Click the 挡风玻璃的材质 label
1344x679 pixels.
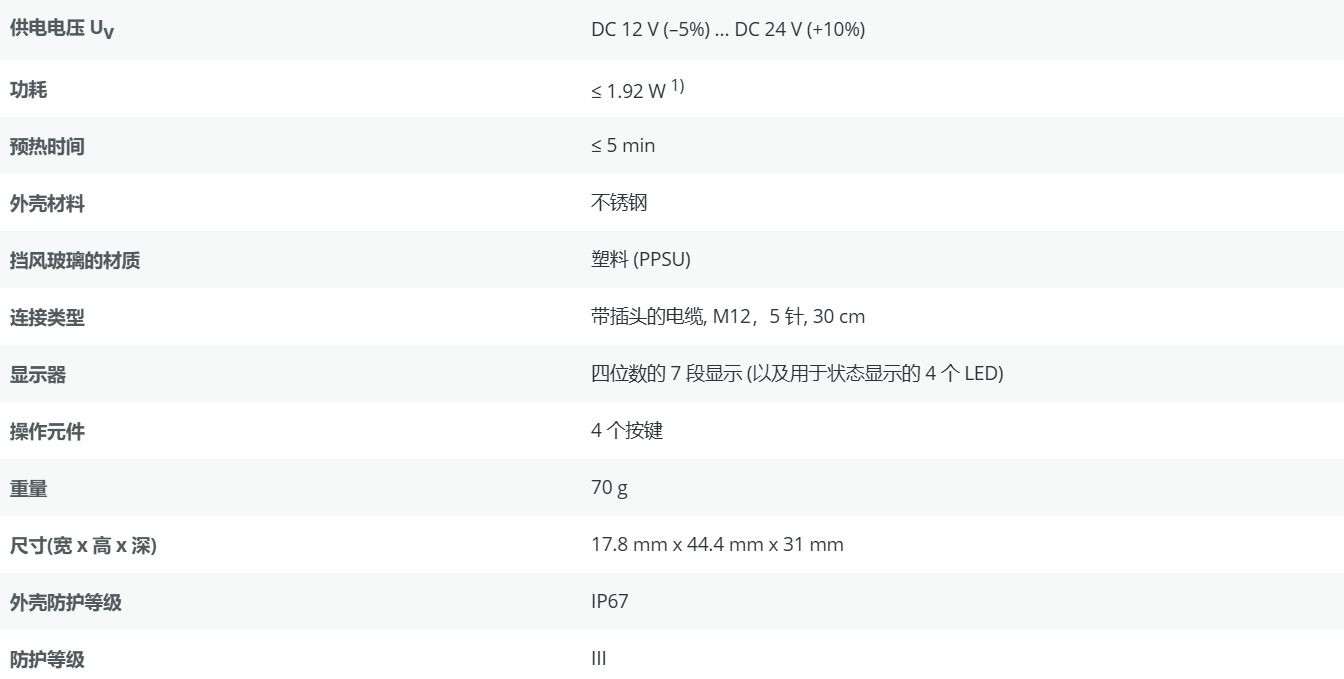75,261
